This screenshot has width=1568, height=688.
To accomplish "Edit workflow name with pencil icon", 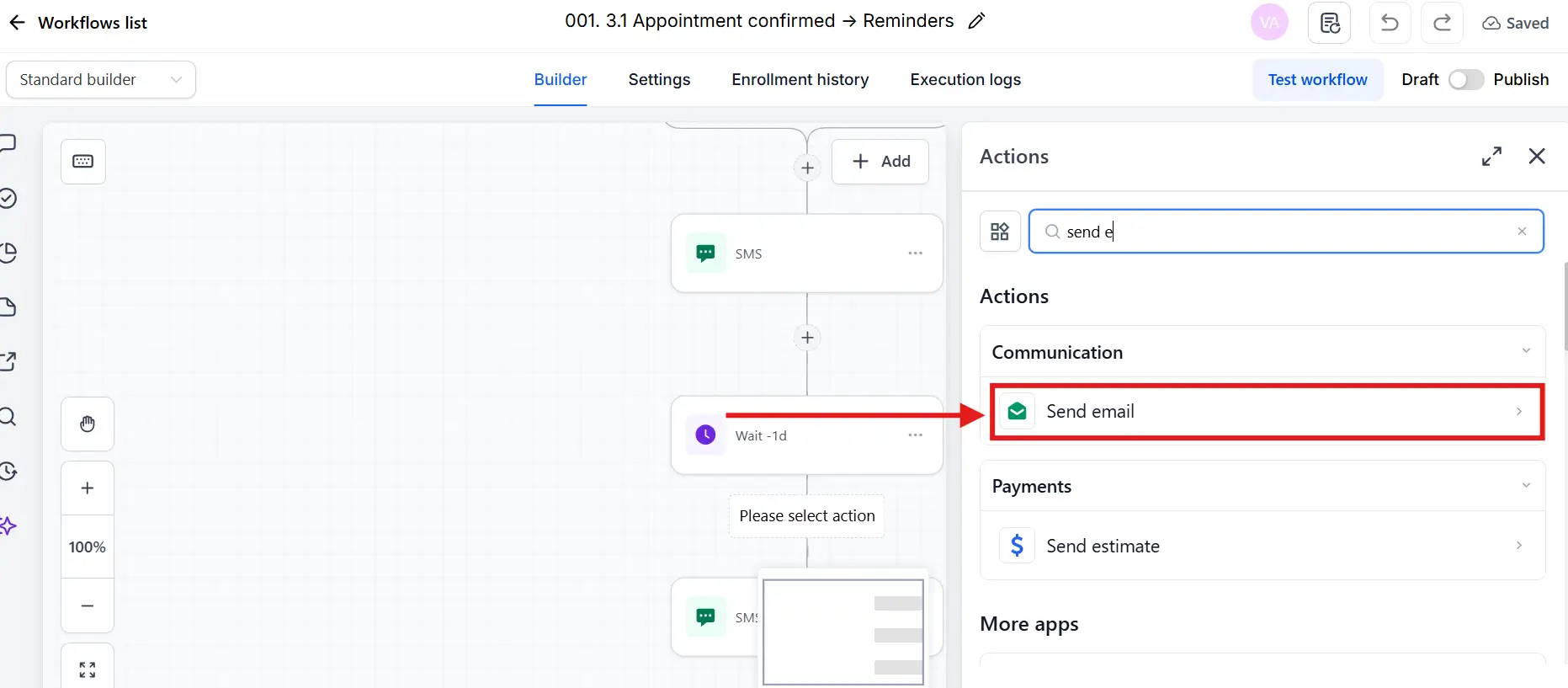I will pos(976,21).
